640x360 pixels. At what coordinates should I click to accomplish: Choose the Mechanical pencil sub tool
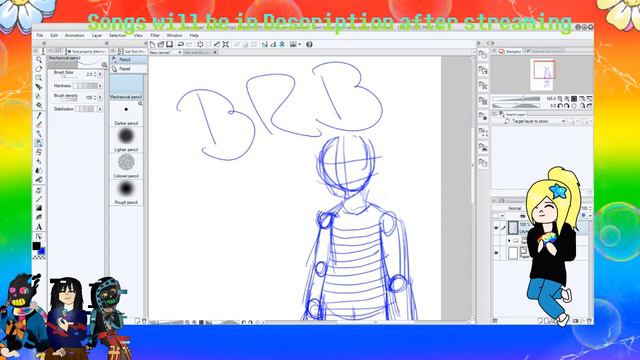[x=126, y=87]
